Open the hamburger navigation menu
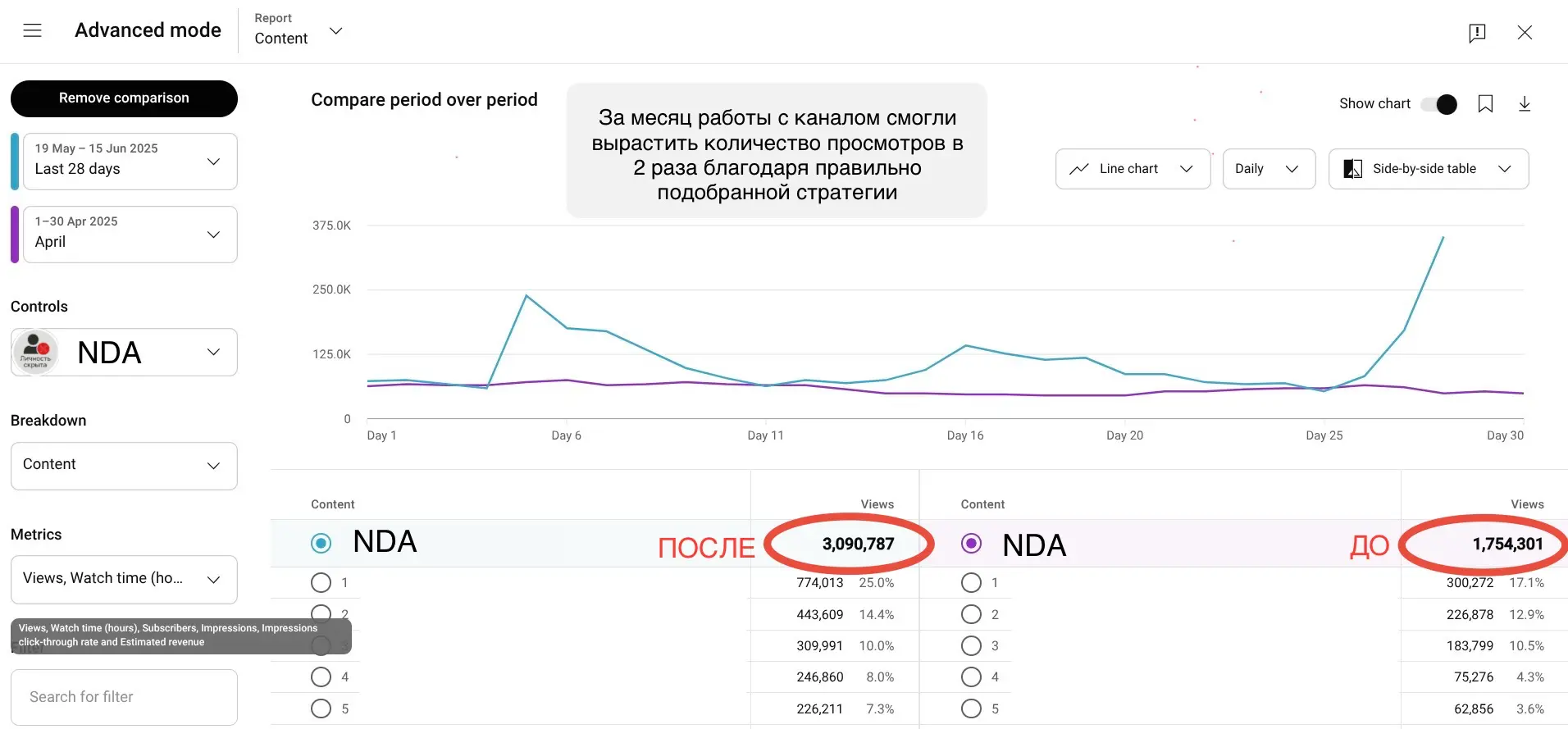Image resolution: width=1568 pixels, height=729 pixels. pyautogui.click(x=33, y=30)
